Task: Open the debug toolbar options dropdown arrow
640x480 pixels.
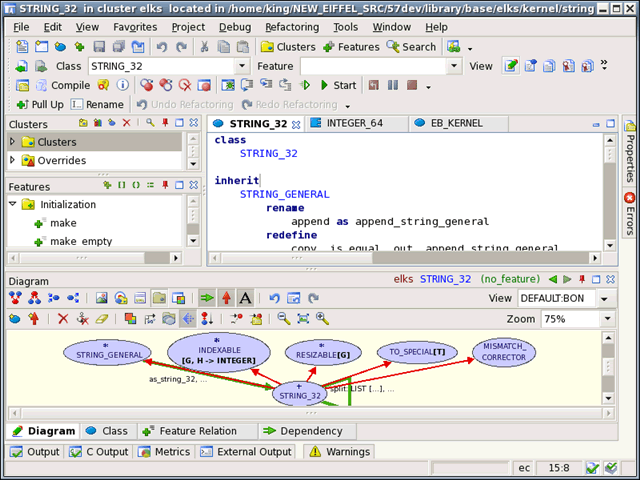Action: click(428, 87)
